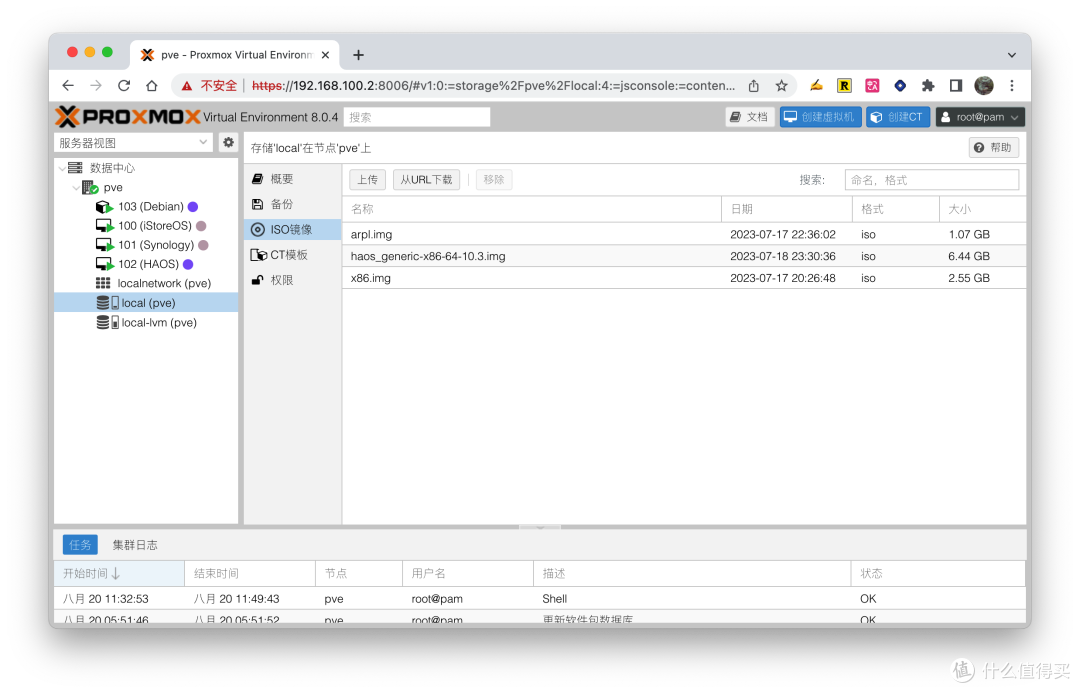Open the blue diamond extension
Screen dimensions: 1080x693
900,85
